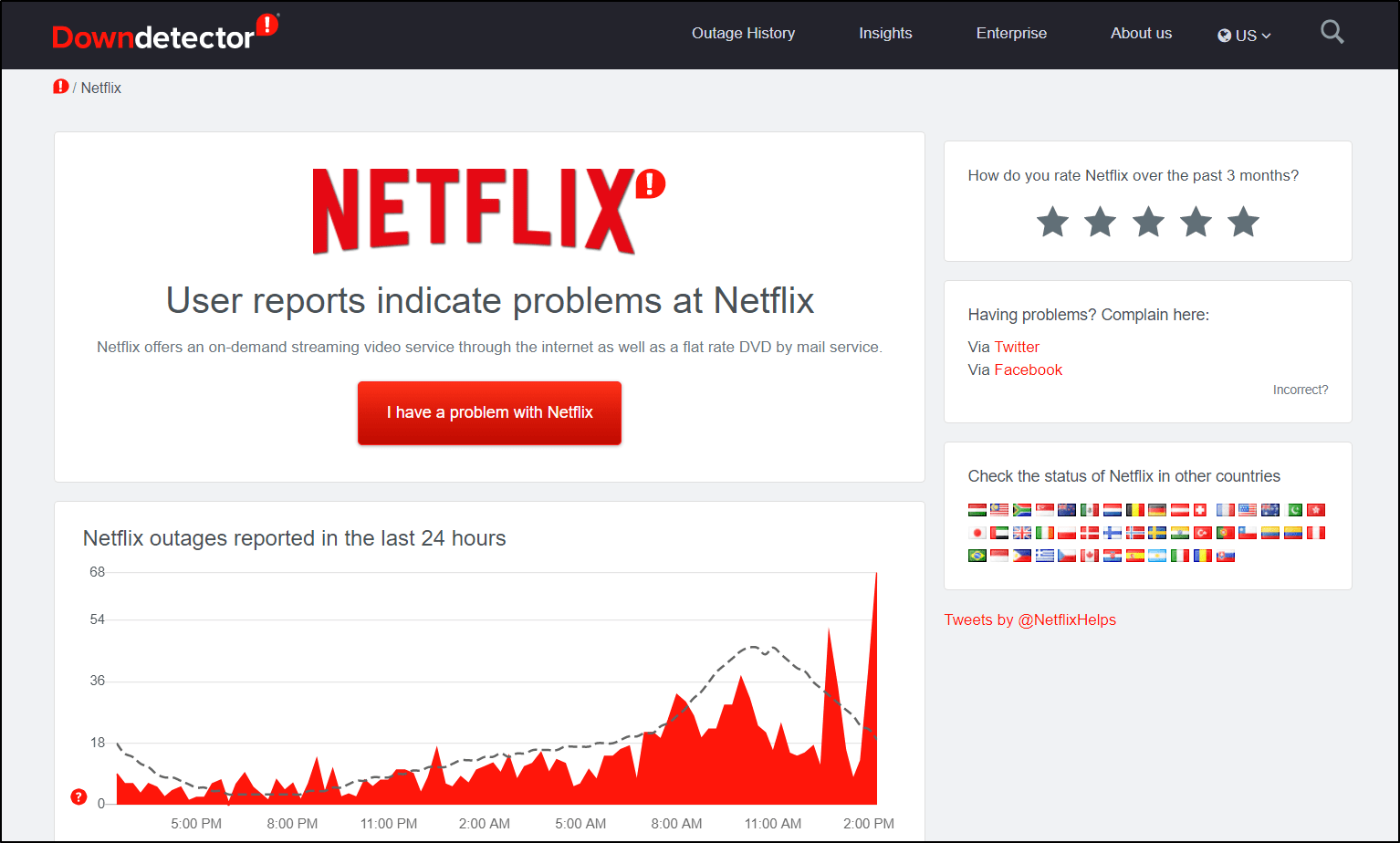Go to home via red breadcrumb icon
The width and height of the screenshot is (1400, 843).
[61, 88]
